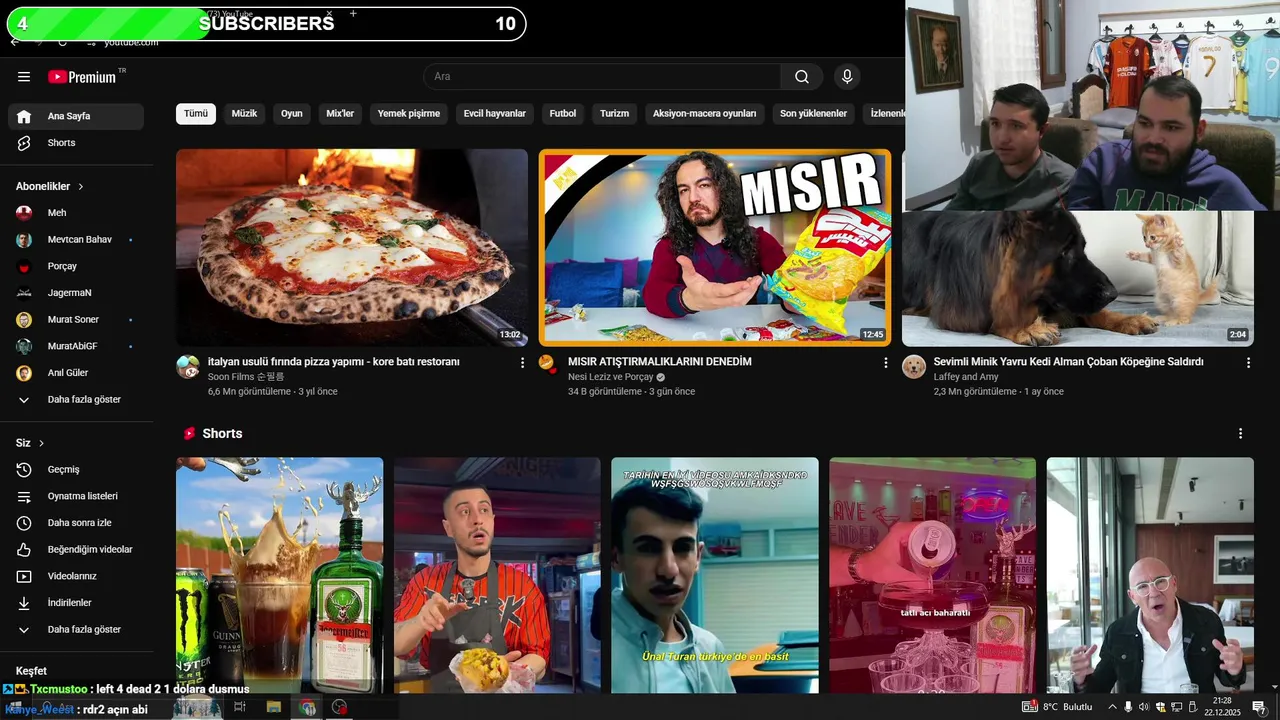Play the MISIR snacks video thumbnail
1280x720 pixels.
(715, 248)
